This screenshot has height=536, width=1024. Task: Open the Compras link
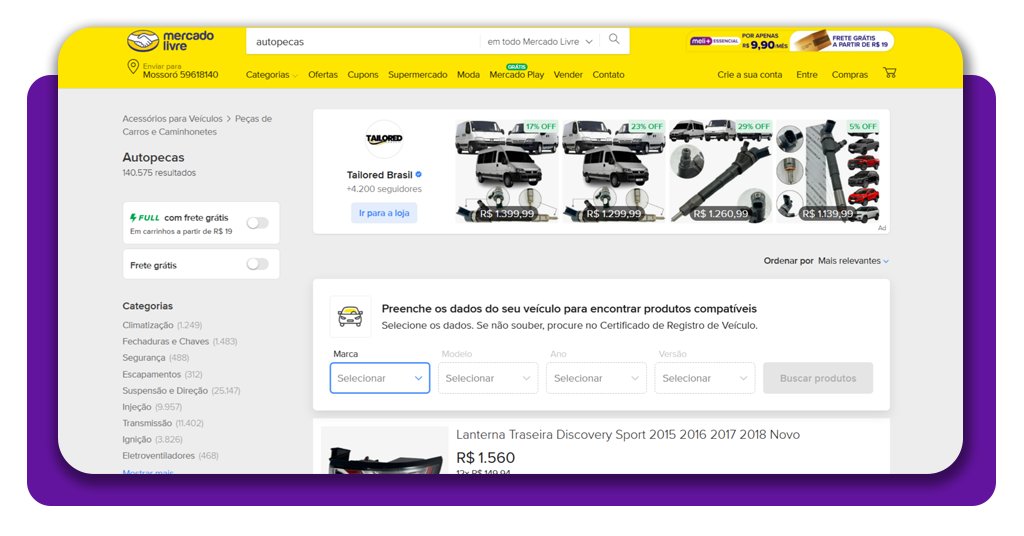coord(850,75)
